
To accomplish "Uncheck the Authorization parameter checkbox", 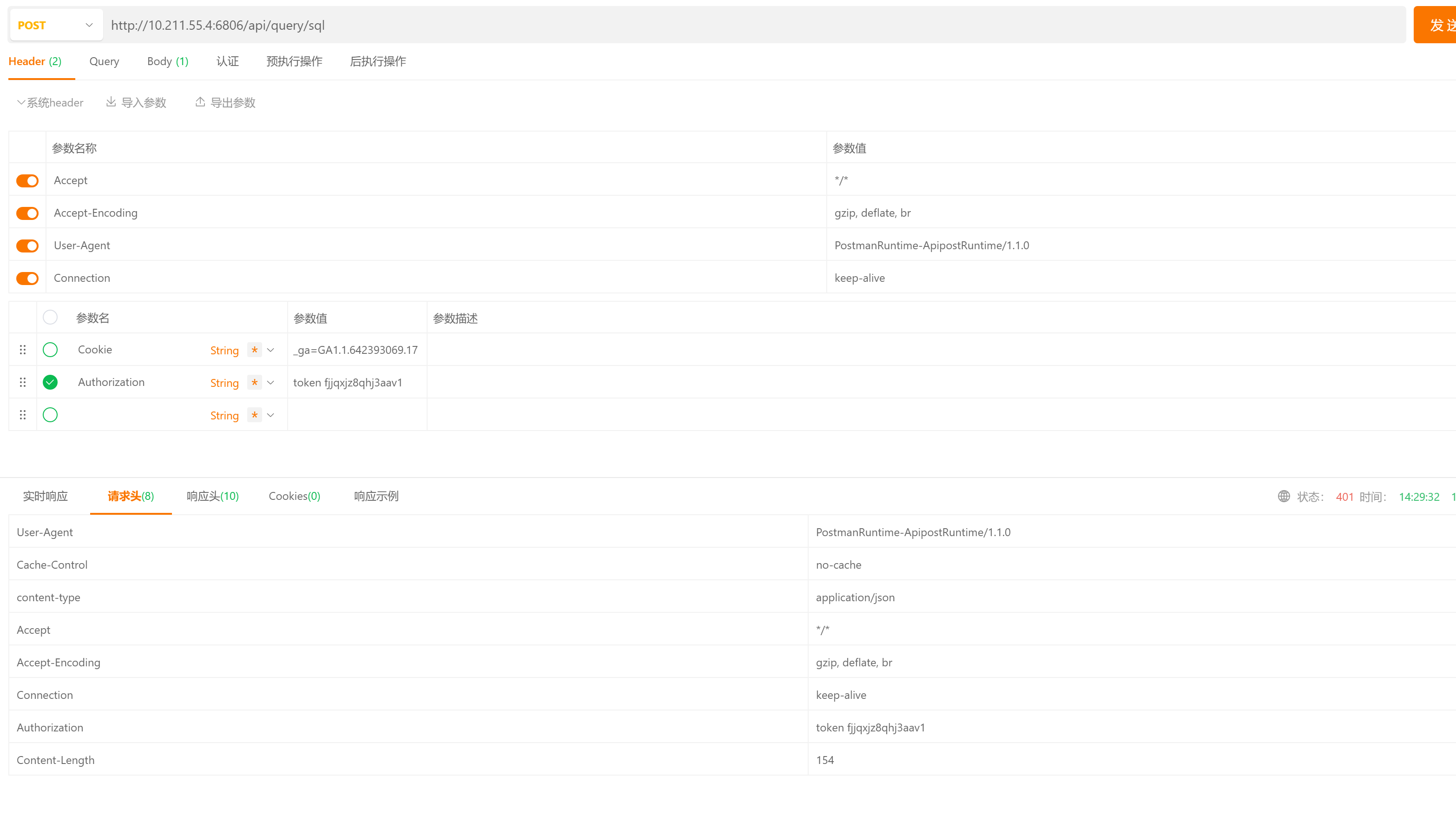I will coord(50,383).
